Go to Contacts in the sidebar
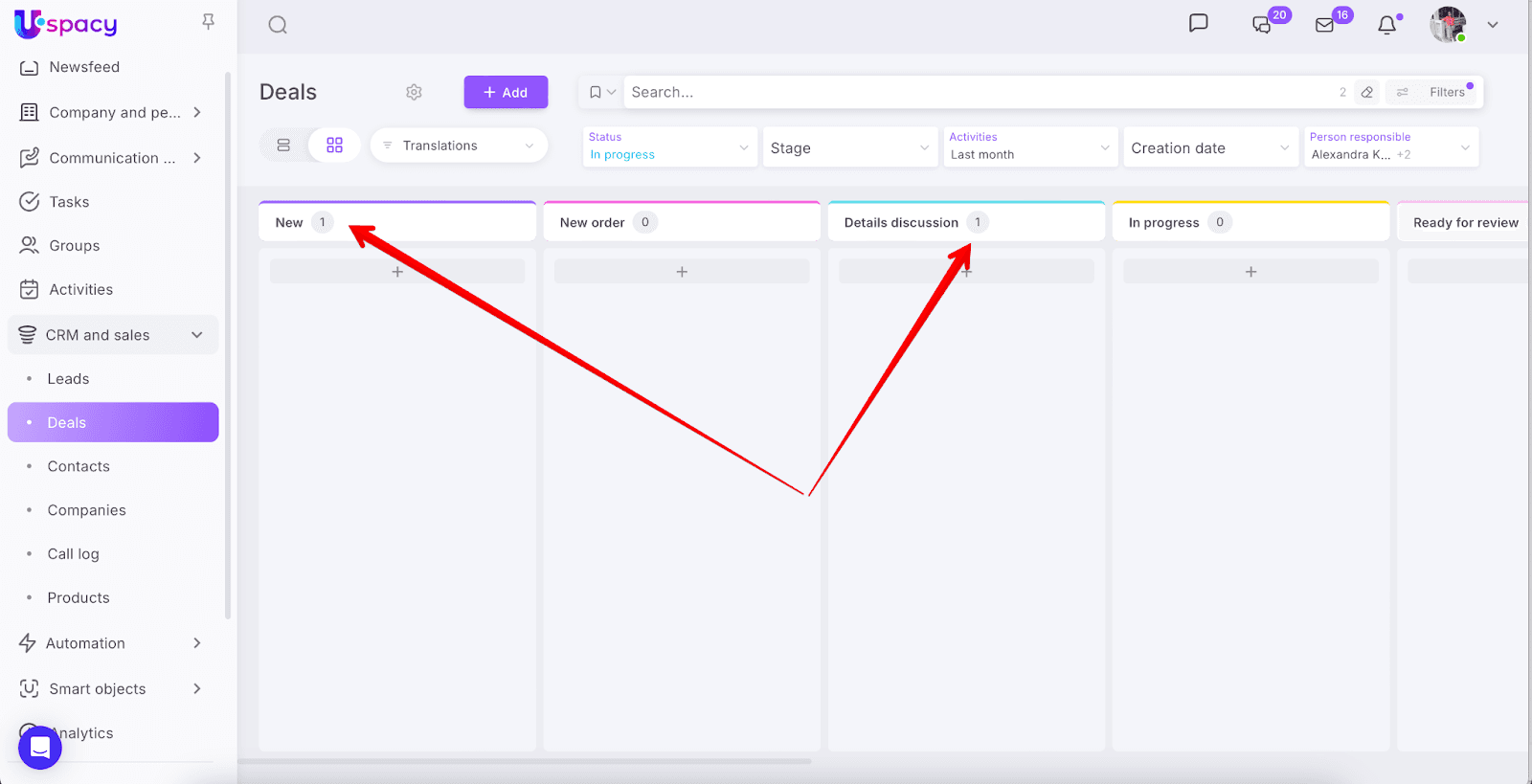 coord(79,466)
